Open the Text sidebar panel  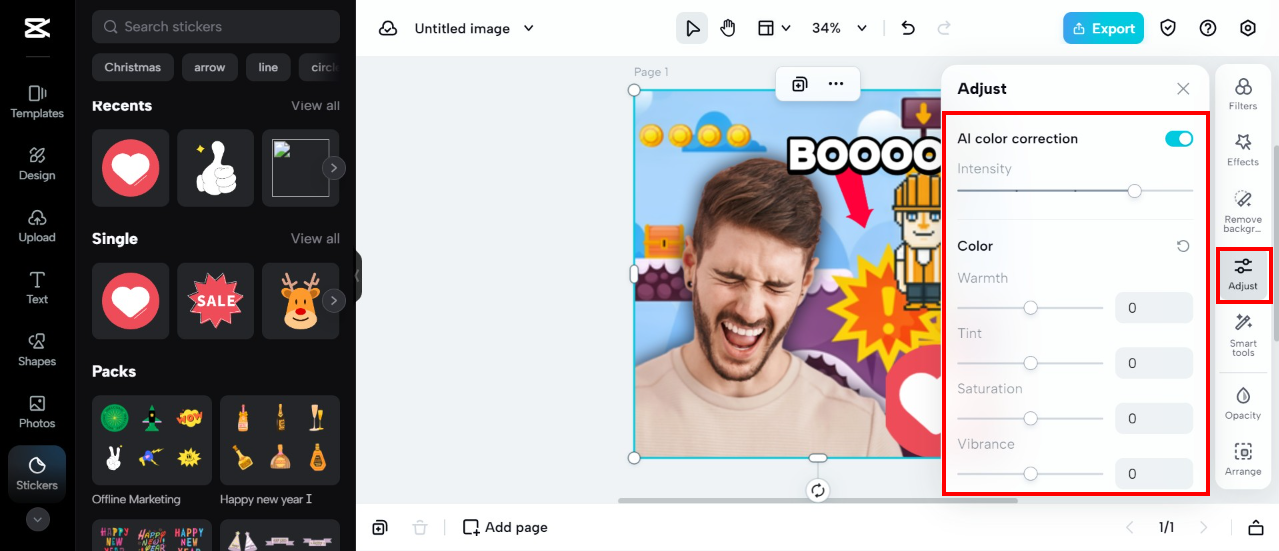(x=37, y=288)
